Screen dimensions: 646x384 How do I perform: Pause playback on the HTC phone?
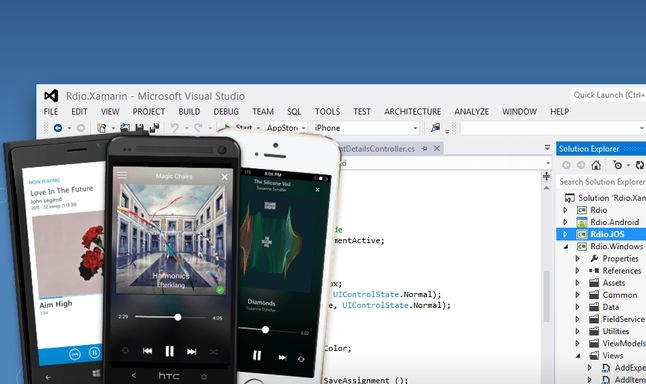pos(169,351)
